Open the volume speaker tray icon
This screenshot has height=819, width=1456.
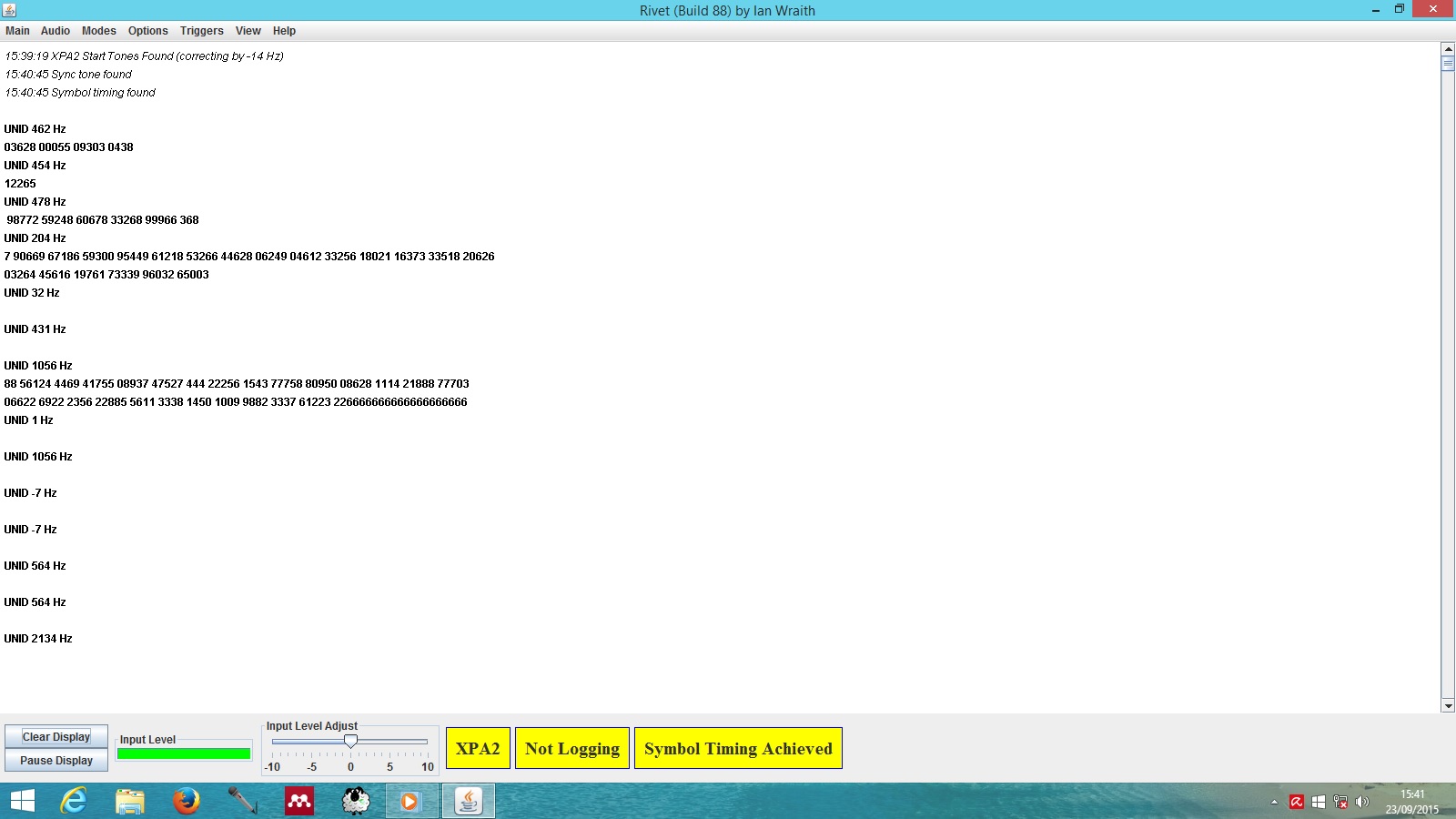click(1362, 802)
